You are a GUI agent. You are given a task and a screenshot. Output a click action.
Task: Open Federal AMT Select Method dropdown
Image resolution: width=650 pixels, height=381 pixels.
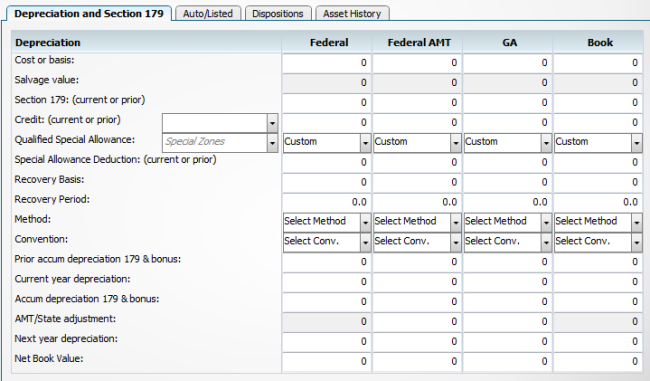click(x=456, y=223)
